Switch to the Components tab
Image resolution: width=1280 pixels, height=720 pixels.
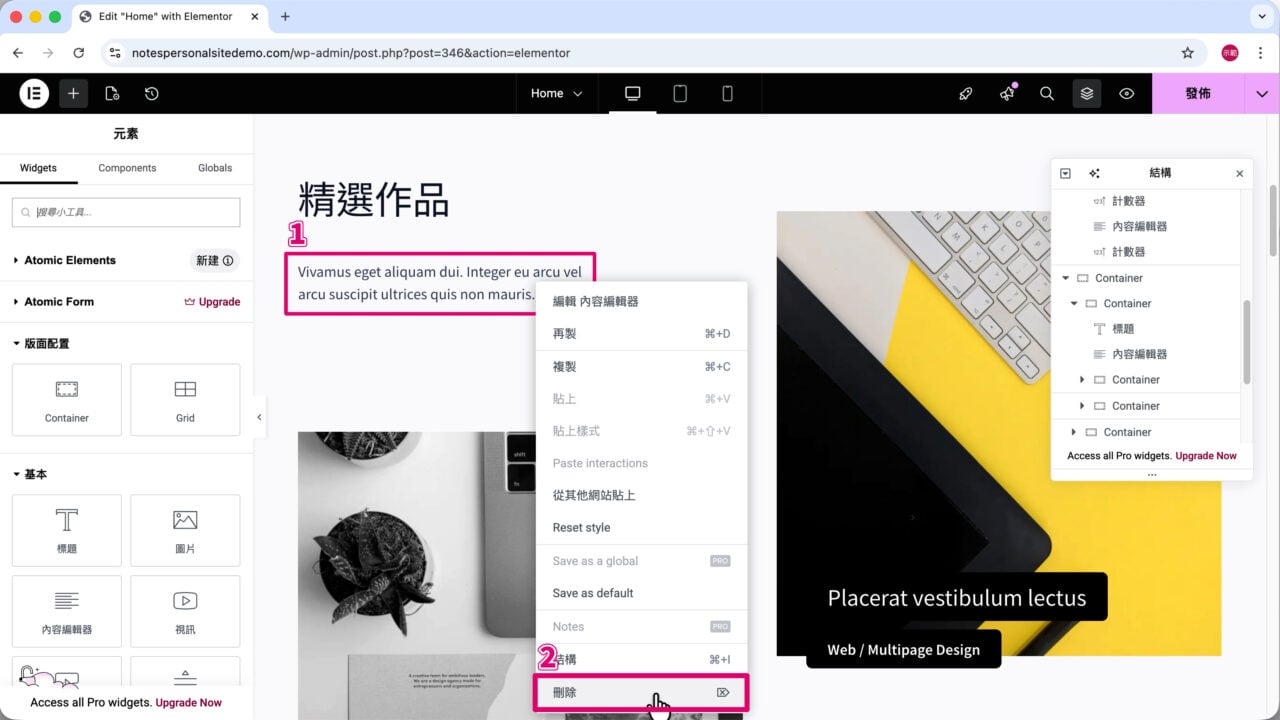click(127, 168)
